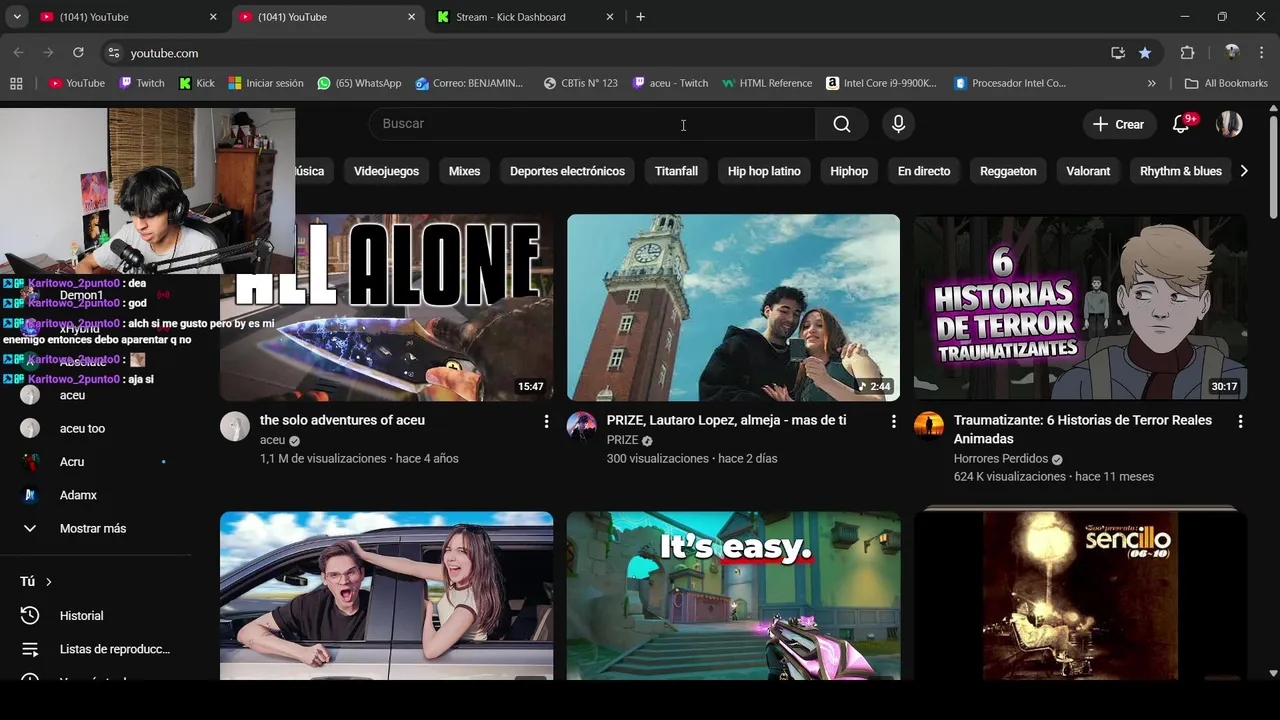Select the Deportes electrónicos chip
This screenshot has height=720, width=1280.
click(567, 171)
